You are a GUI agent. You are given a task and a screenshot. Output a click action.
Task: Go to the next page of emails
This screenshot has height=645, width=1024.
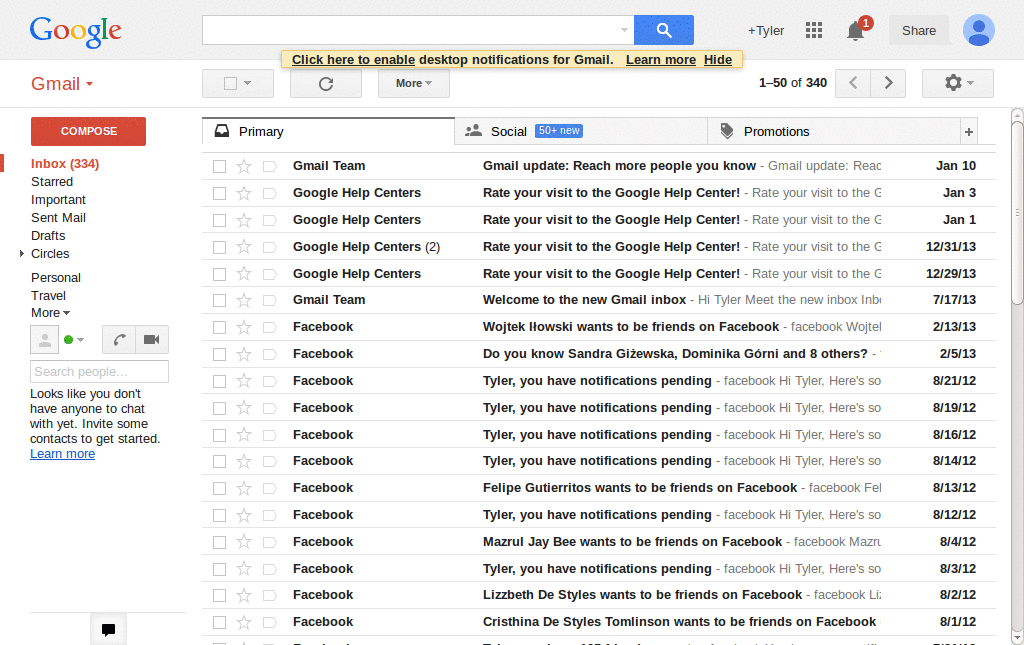point(888,83)
